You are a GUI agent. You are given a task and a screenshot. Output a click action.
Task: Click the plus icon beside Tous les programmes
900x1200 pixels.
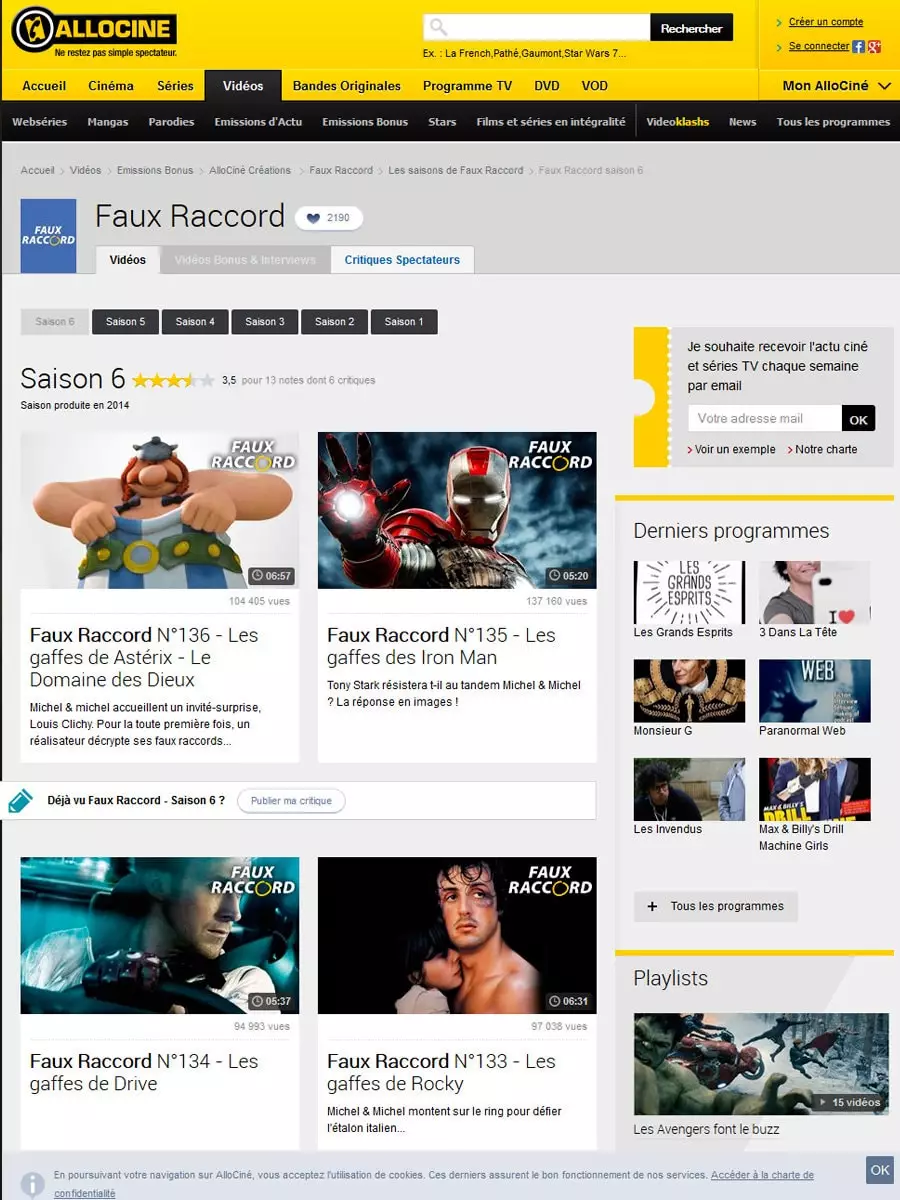pyautogui.click(x=653, y=906)
